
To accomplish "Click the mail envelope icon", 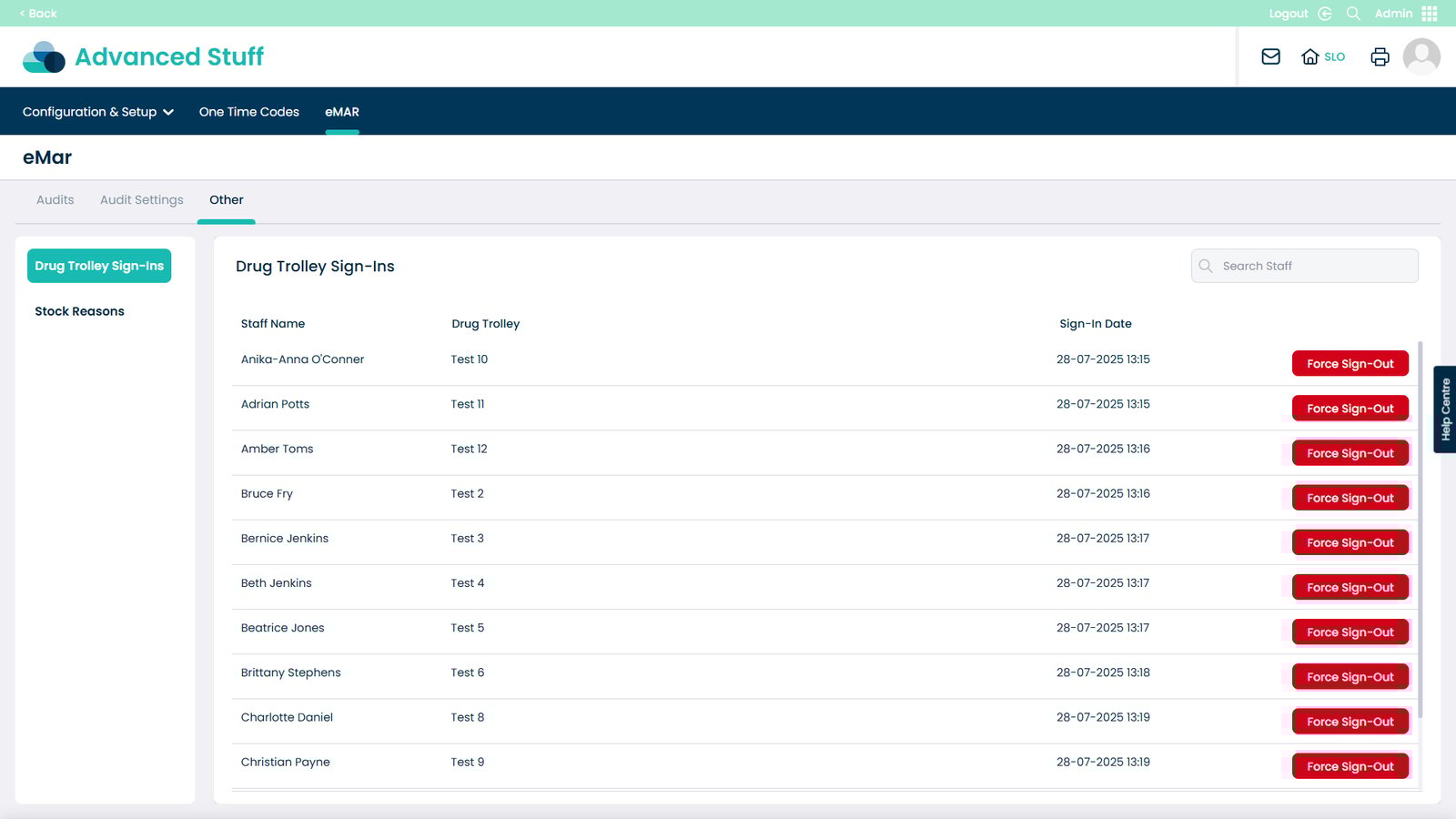I will (x=1270, y=56).
